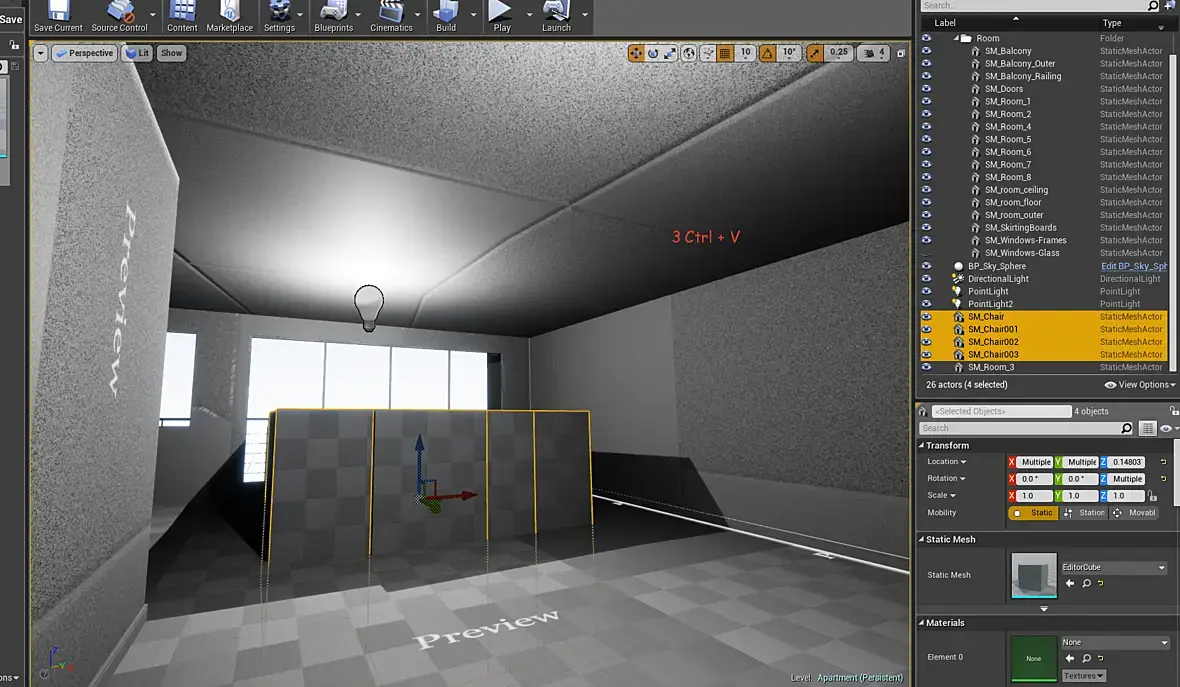Set Mobility to Movable
The width and height of the screenshot is (1180, 687).
[1134, 513]
